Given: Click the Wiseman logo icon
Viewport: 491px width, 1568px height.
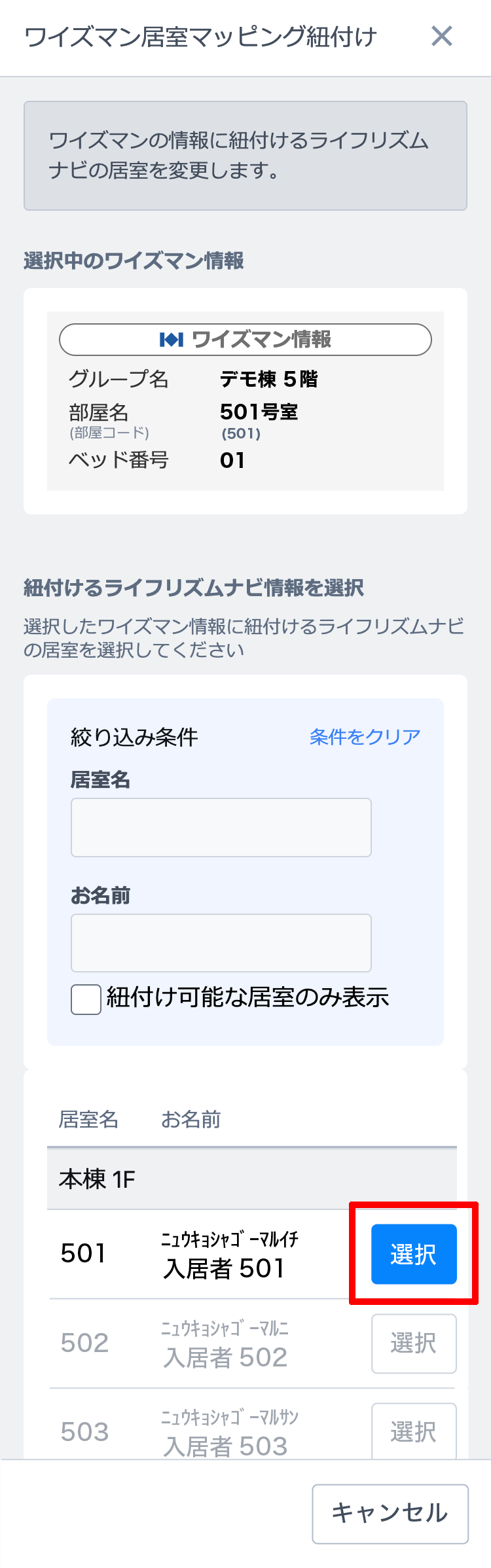Looking at the screenshot, I should pos(172,340).
